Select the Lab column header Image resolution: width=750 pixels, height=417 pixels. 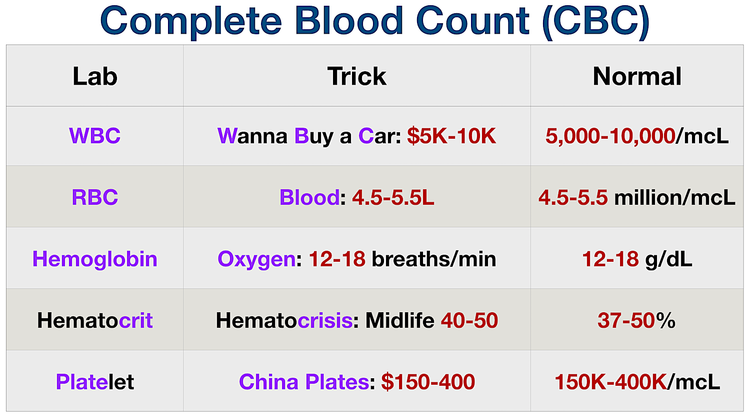[95, 76]
